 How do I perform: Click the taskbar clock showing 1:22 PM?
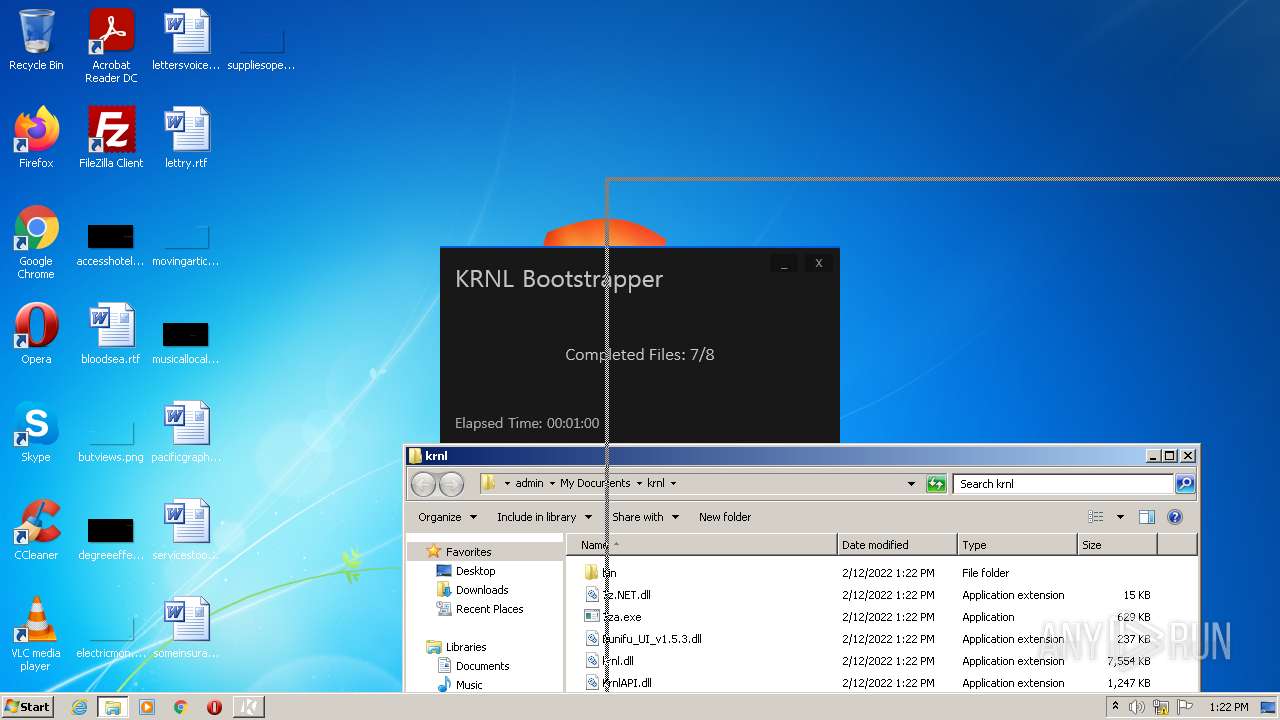(1228, 707)
